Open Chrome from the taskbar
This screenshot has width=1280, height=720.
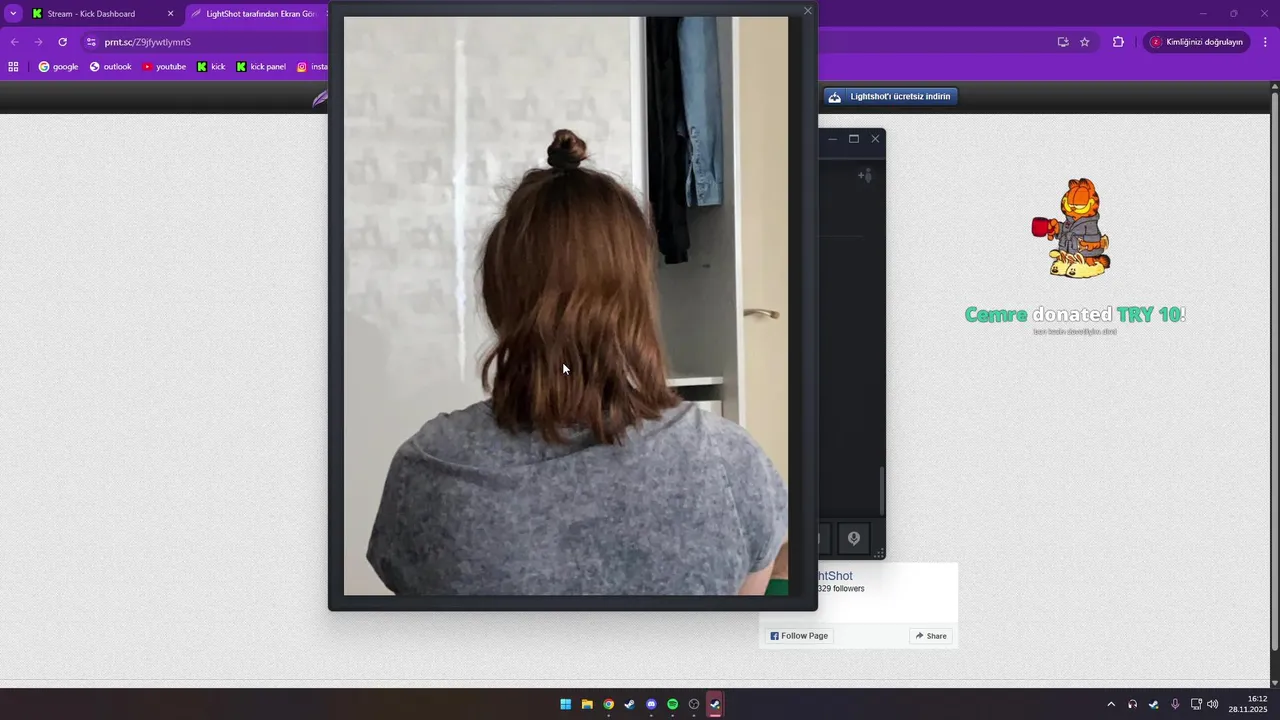coord(608,704)
